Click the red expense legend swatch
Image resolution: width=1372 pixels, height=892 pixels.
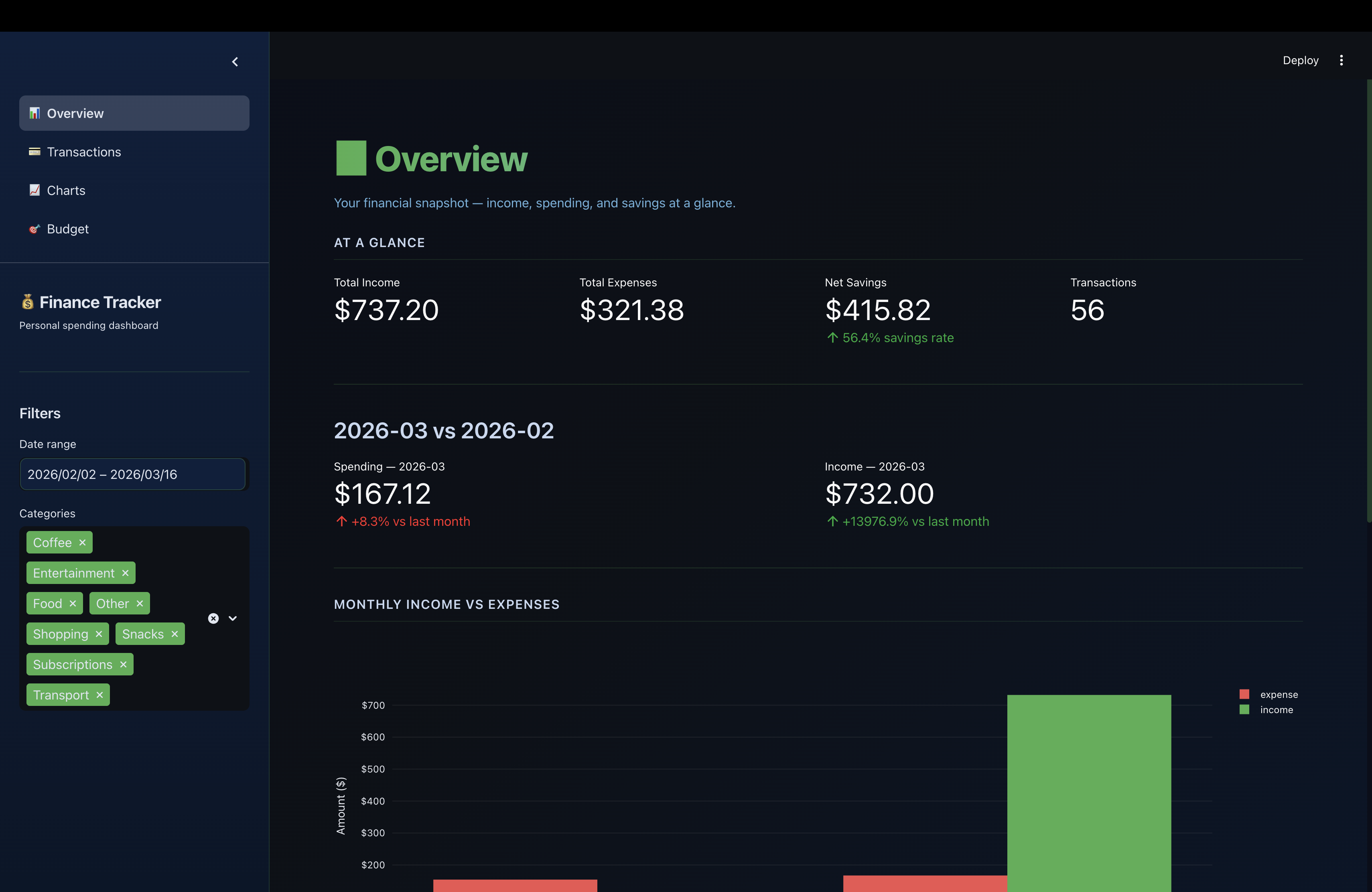1245,694
